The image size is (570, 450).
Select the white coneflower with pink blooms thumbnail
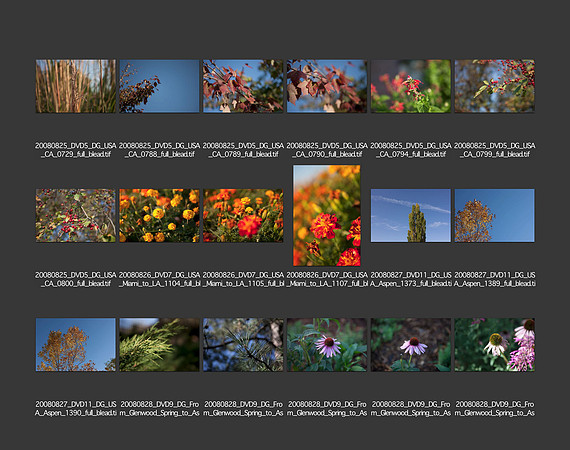point(494,345)
